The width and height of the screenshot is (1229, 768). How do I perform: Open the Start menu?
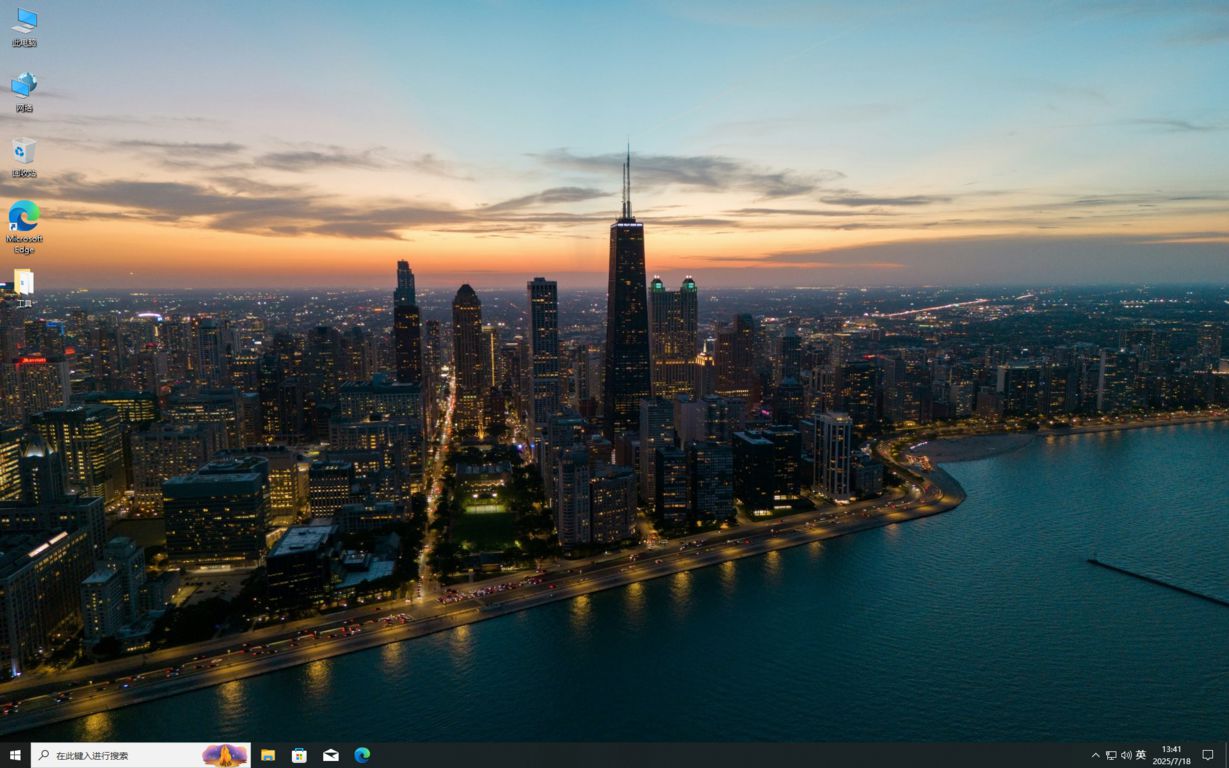[x=14, y=755]
